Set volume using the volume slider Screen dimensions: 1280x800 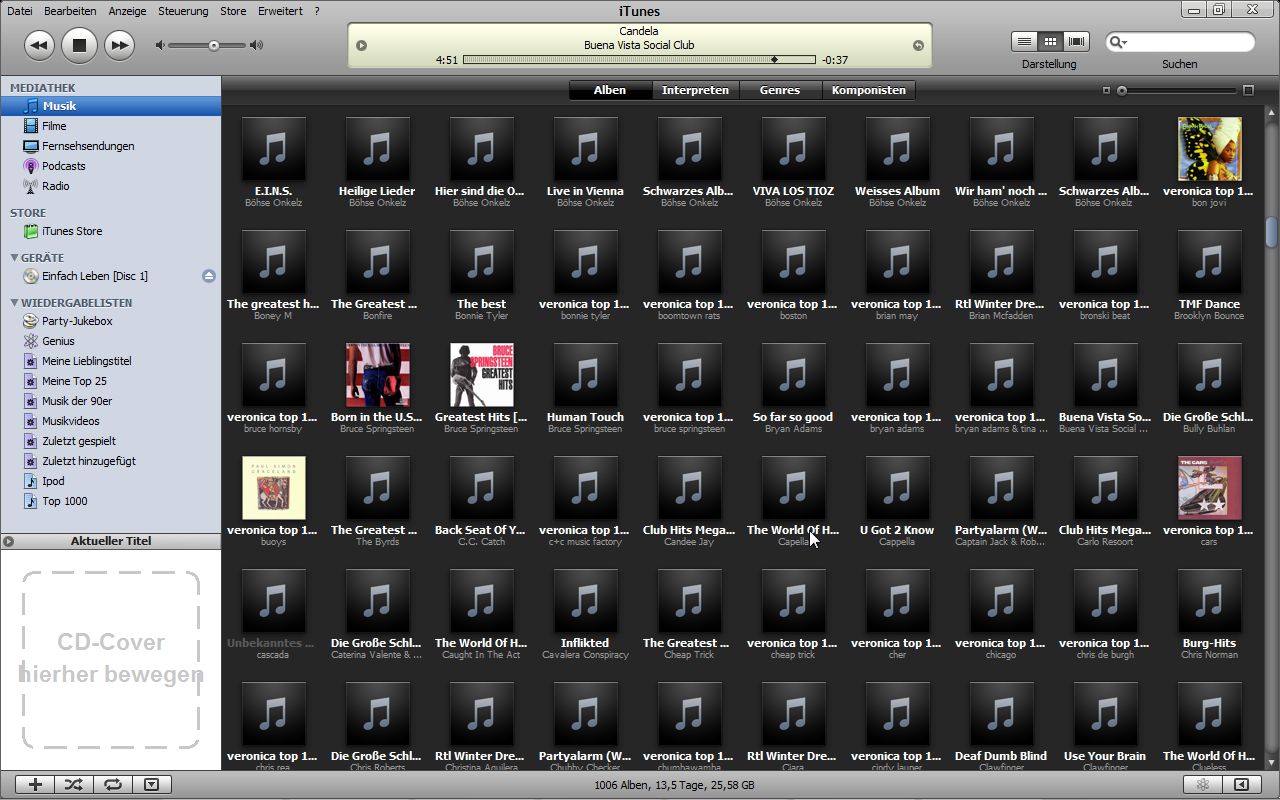click(207, 45)
